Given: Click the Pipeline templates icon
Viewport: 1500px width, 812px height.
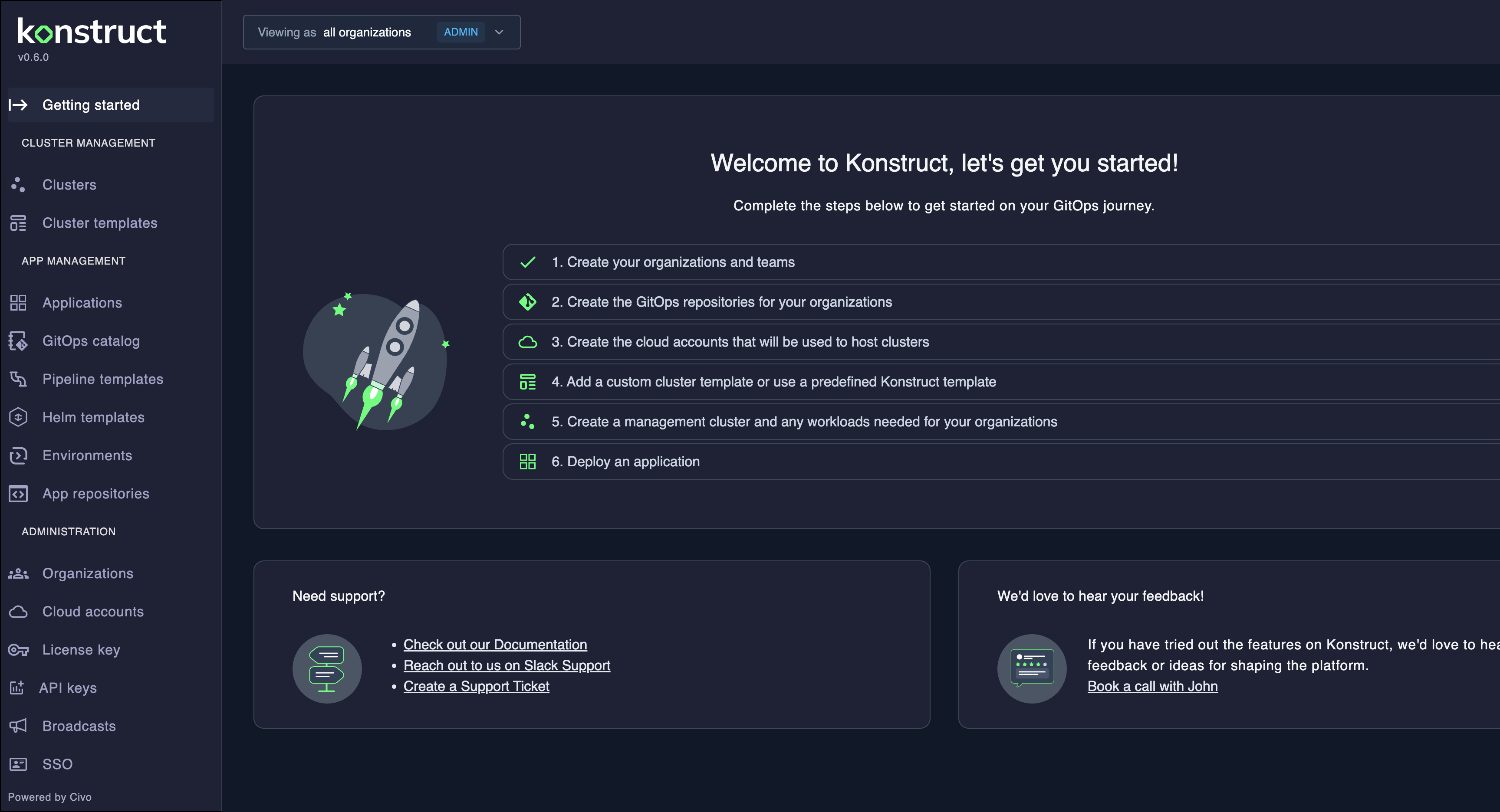Looking at the screenshot, I should coord(18,379).
